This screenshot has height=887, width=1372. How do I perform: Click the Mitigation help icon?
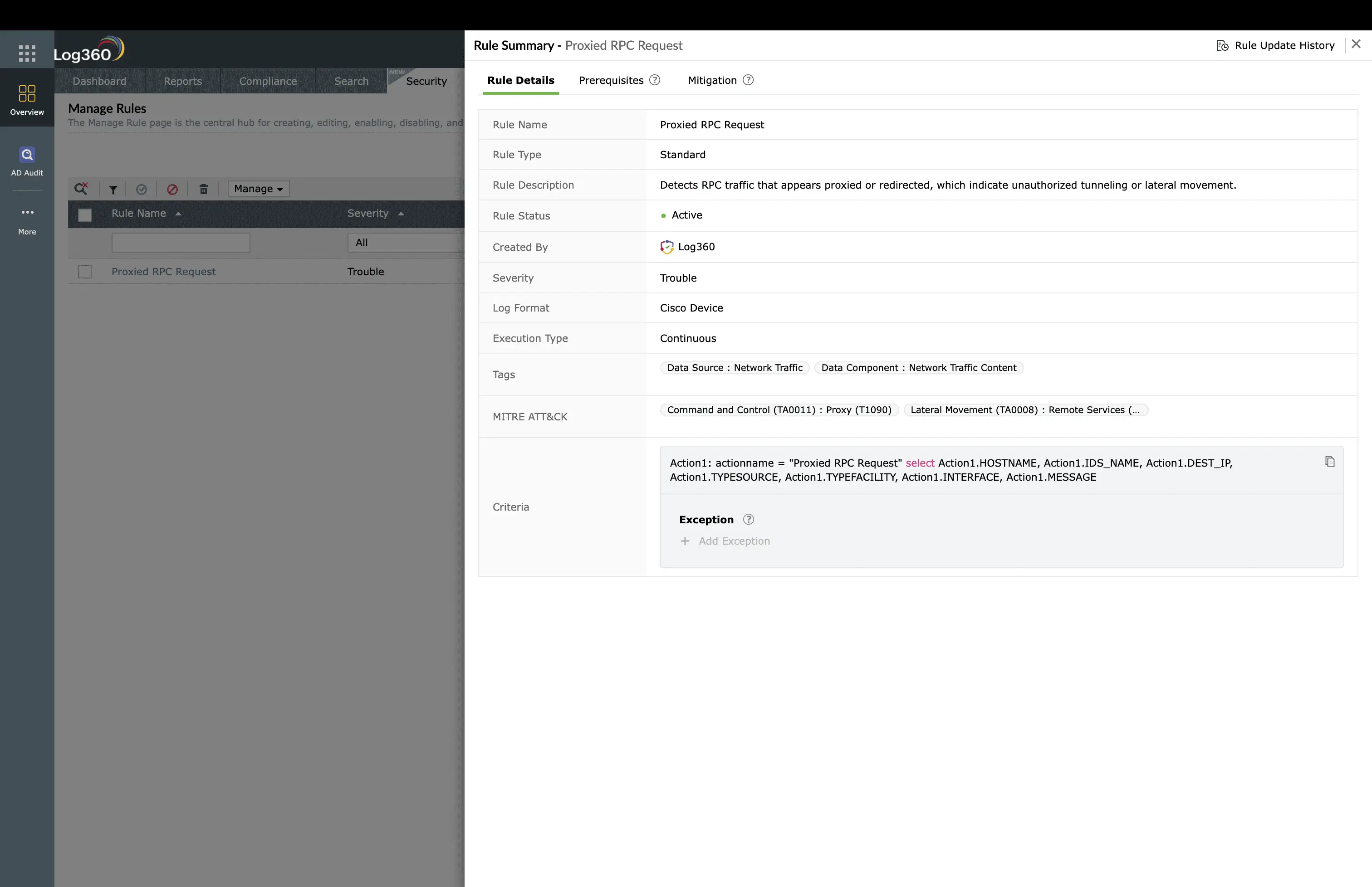point(748,80)
